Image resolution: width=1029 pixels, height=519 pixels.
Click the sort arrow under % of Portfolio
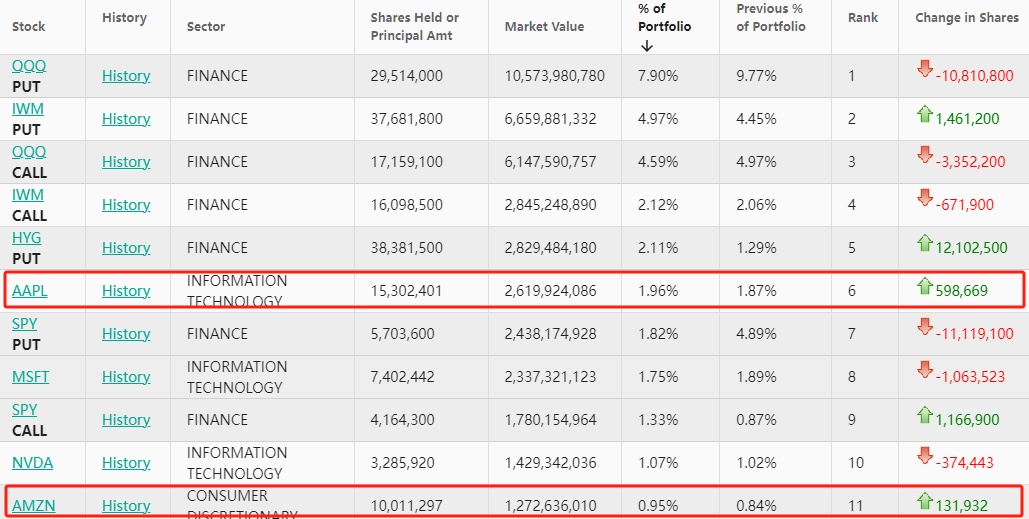click(646, 45)
